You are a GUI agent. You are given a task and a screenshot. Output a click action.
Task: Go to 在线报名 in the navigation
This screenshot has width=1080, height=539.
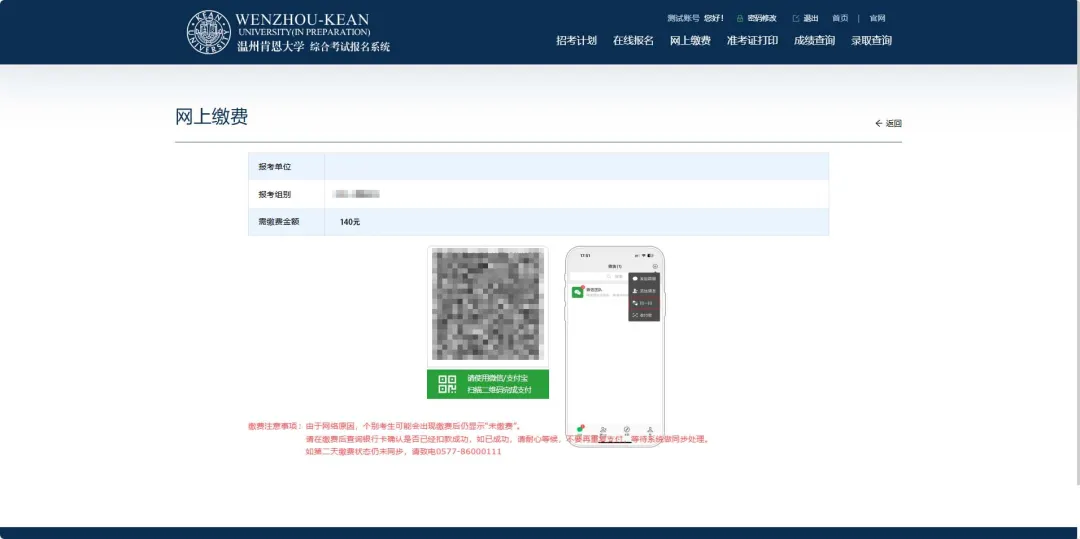633,41
